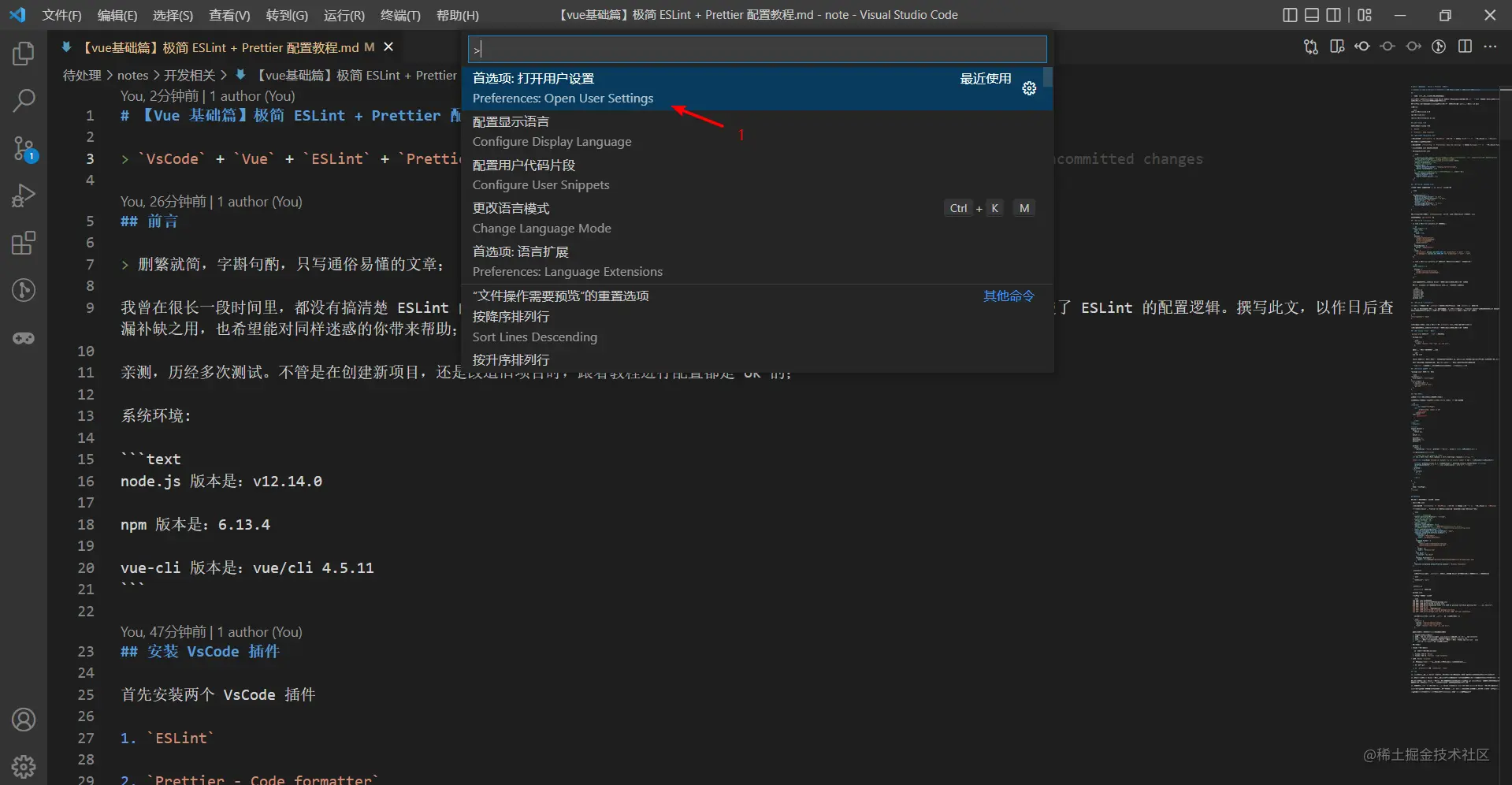Open the 选择(S) menu
Viewport: 1512px width, 785px height.
coord(173,15)
